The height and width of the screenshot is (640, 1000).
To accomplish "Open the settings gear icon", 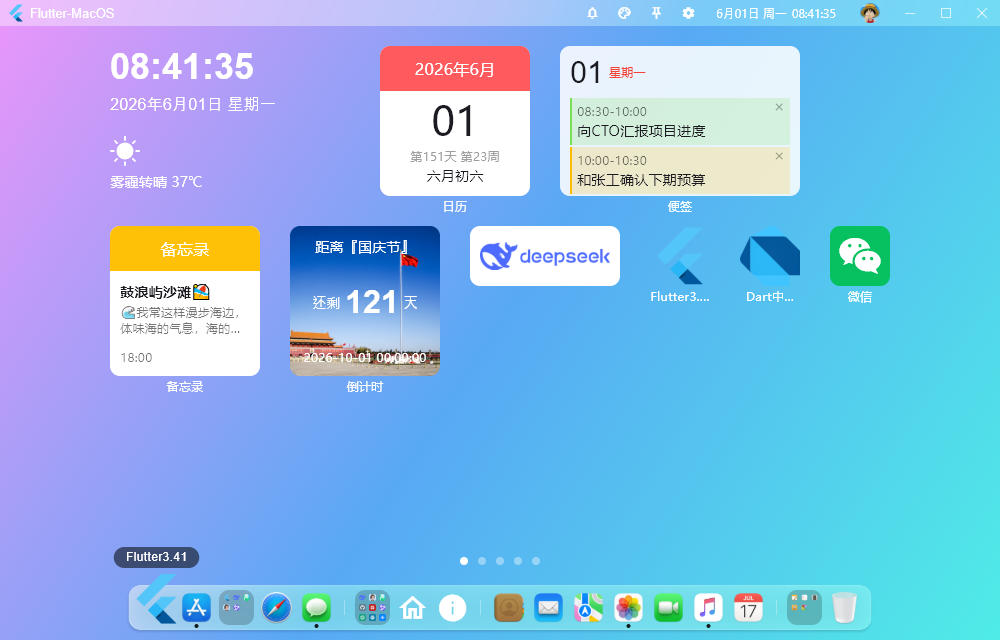I will [688, 13].
